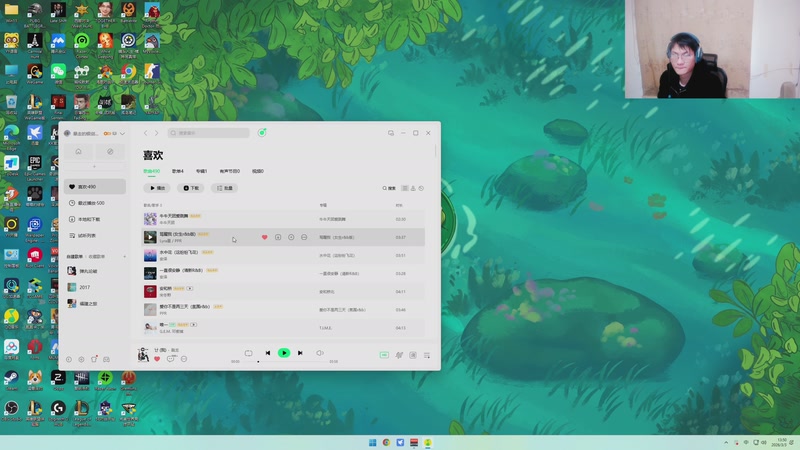This screenshot has width=800, height=450.
Task: Click the song/artist column sort header
Action: point(153,205)
